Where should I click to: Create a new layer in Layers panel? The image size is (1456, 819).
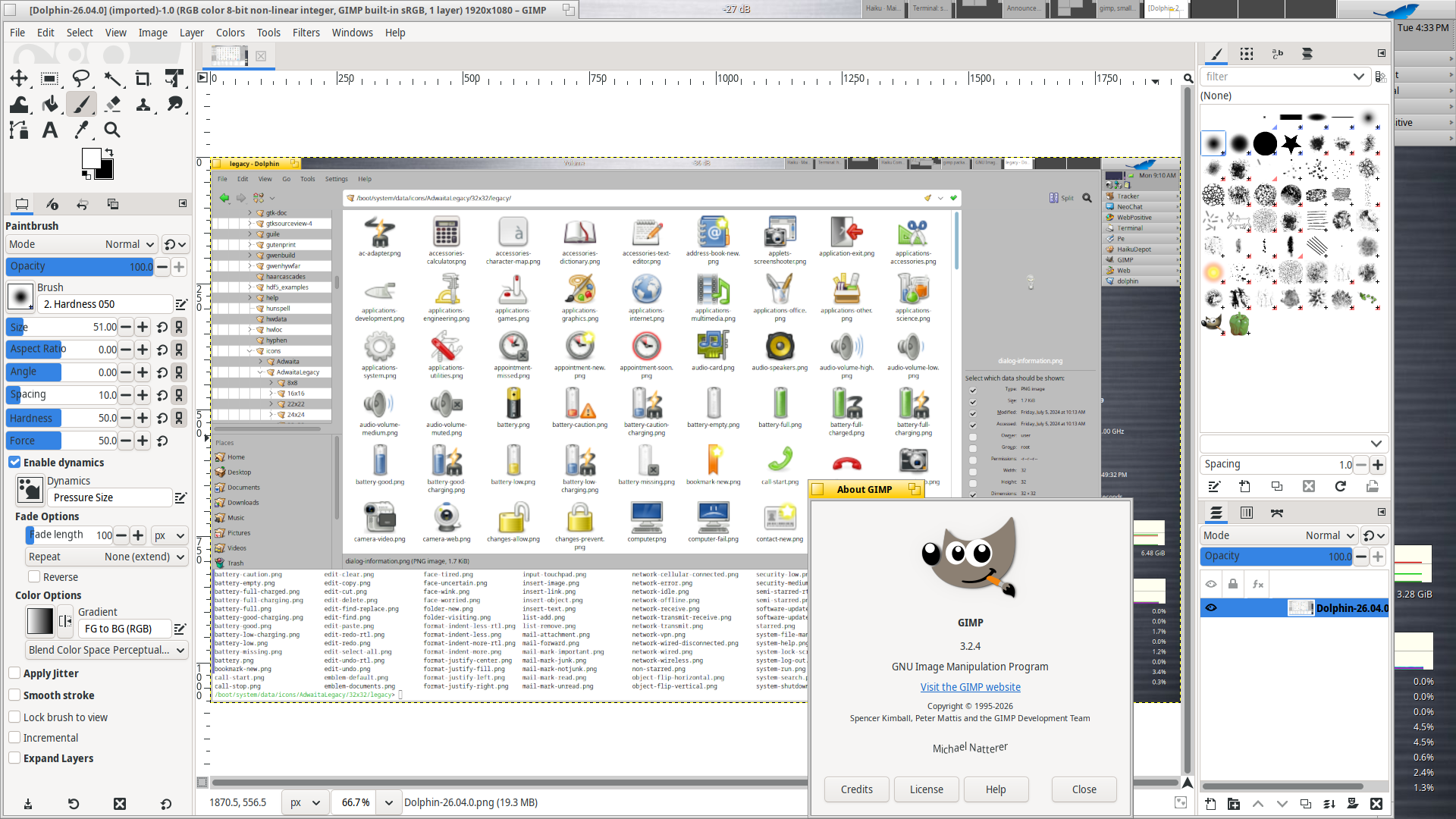pyautogui.click(x=1210, y=804)
